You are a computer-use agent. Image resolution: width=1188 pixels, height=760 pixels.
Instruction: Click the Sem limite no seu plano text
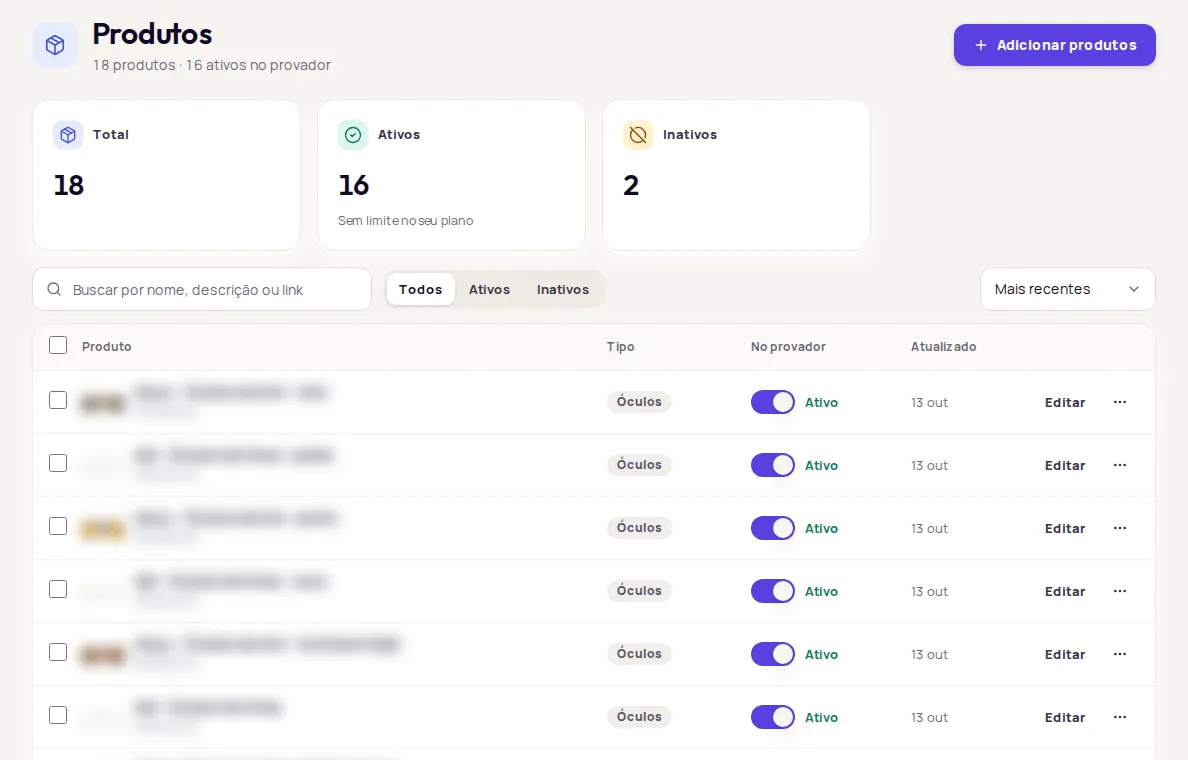405,220
